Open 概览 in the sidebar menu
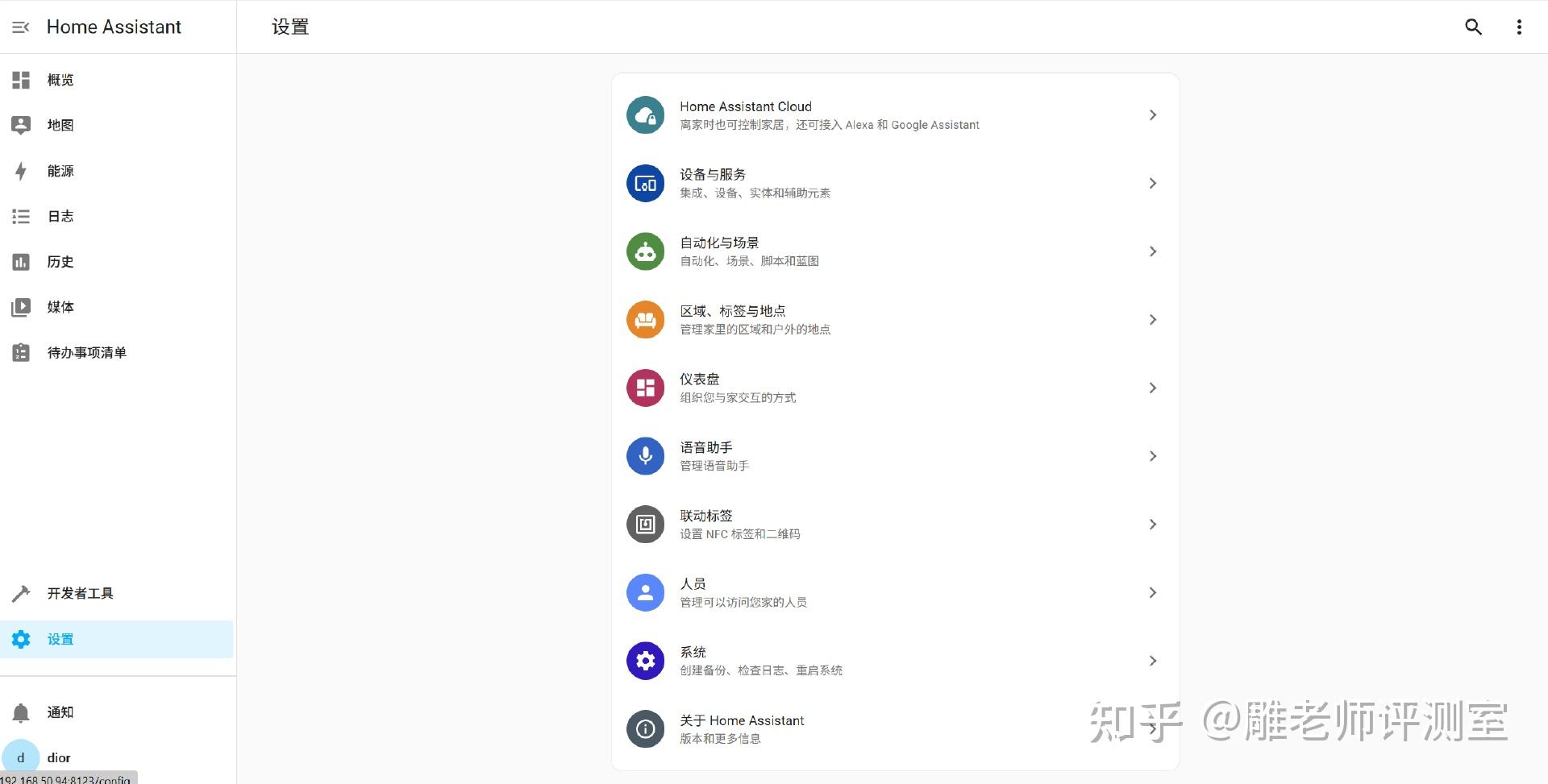 click(60, 80)
